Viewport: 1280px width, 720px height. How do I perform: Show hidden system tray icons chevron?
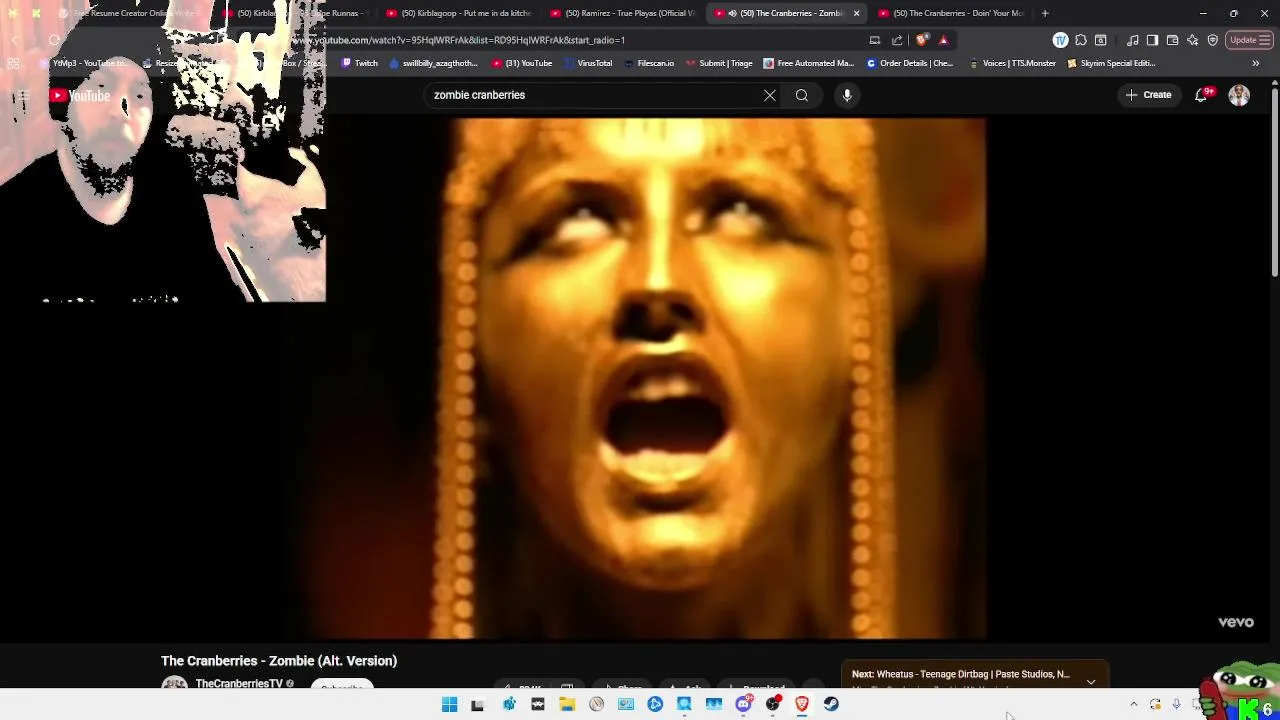(1134, 705)
